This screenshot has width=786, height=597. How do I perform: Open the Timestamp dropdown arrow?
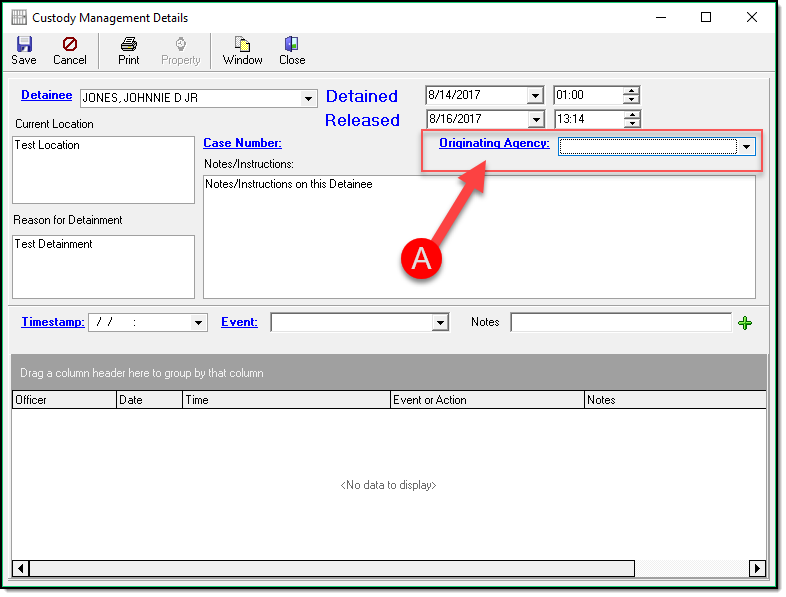[x=199, y=323]
